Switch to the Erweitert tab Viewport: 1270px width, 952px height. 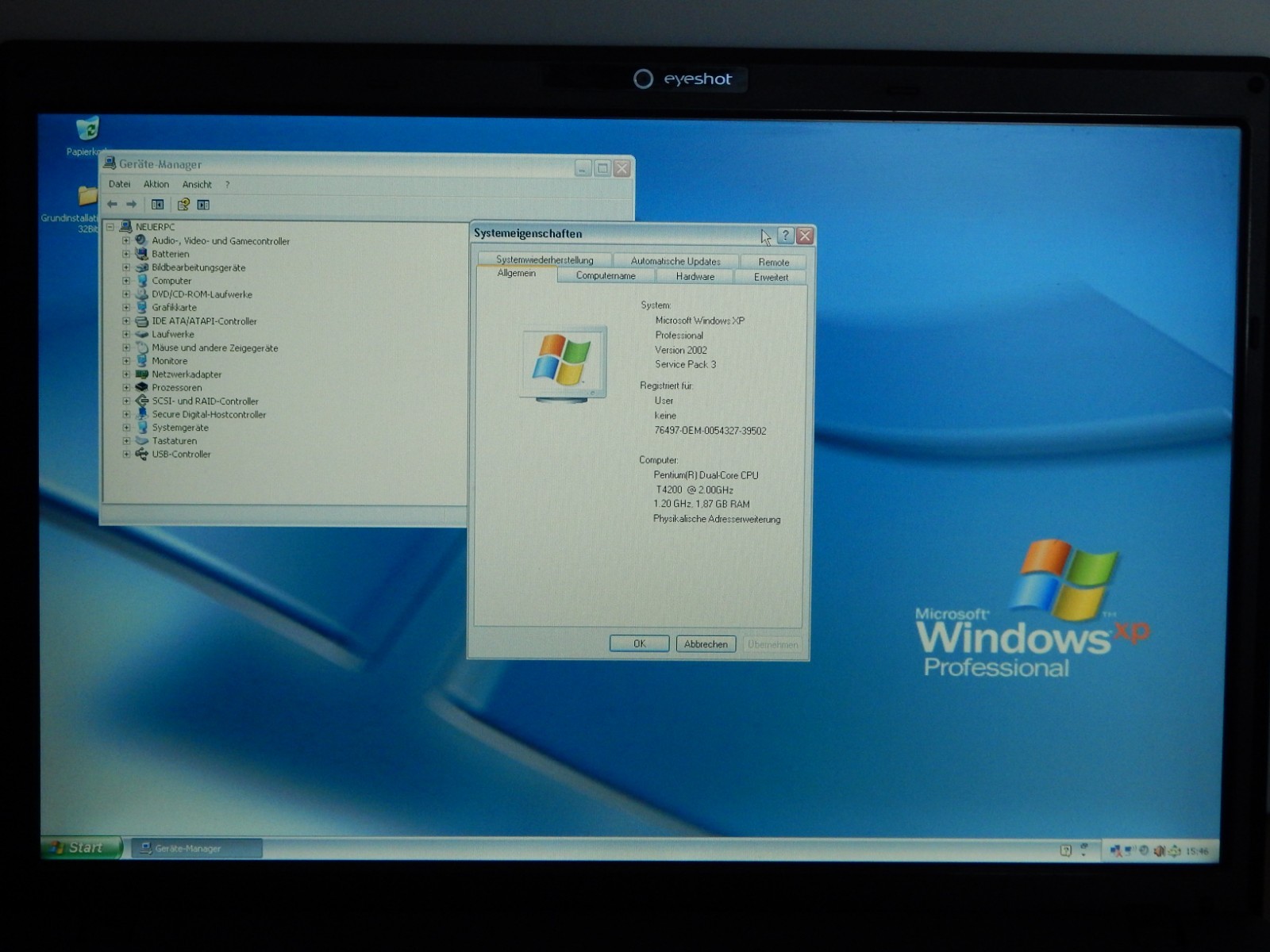[x=771, y=277]
